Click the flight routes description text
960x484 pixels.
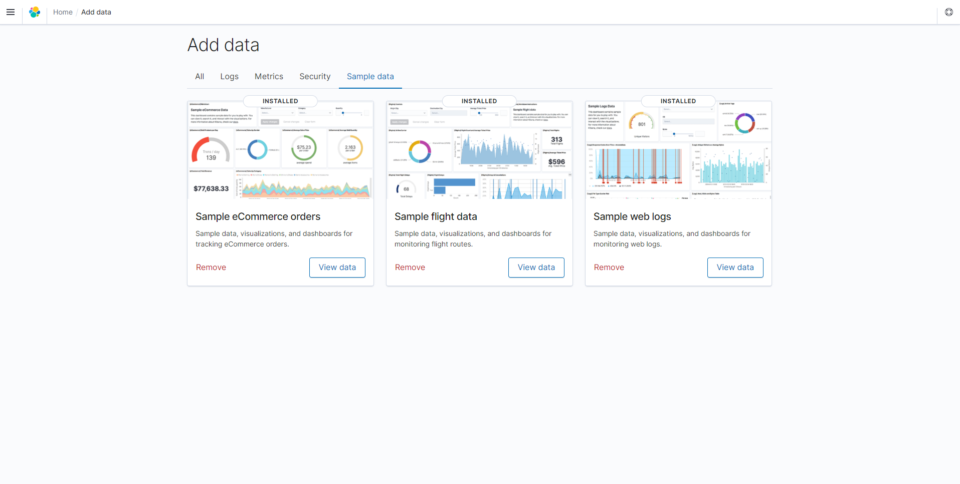[473, 239]
